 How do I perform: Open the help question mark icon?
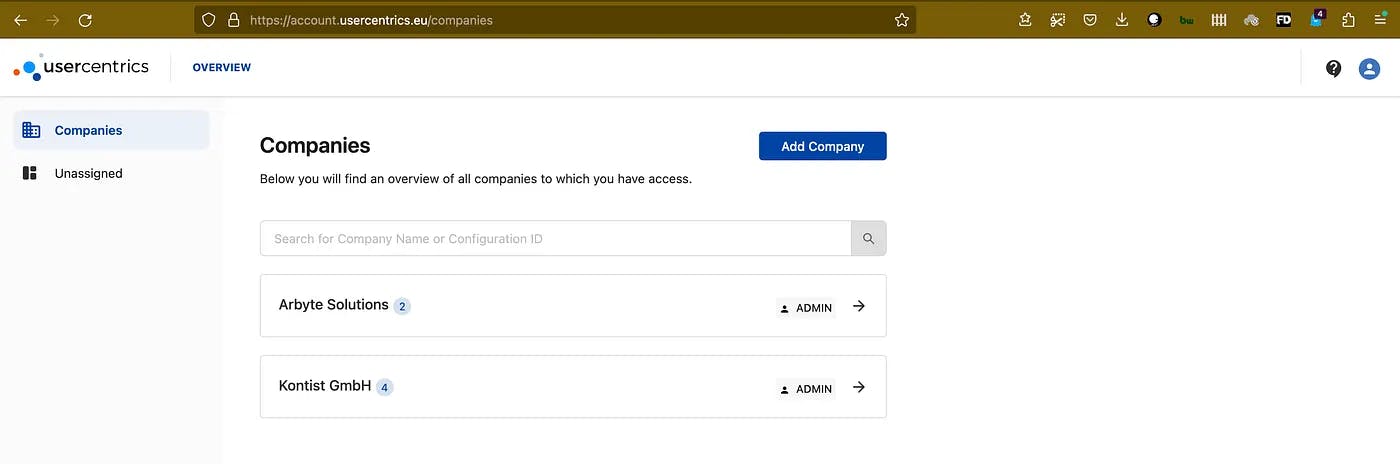click(1333, 68)
